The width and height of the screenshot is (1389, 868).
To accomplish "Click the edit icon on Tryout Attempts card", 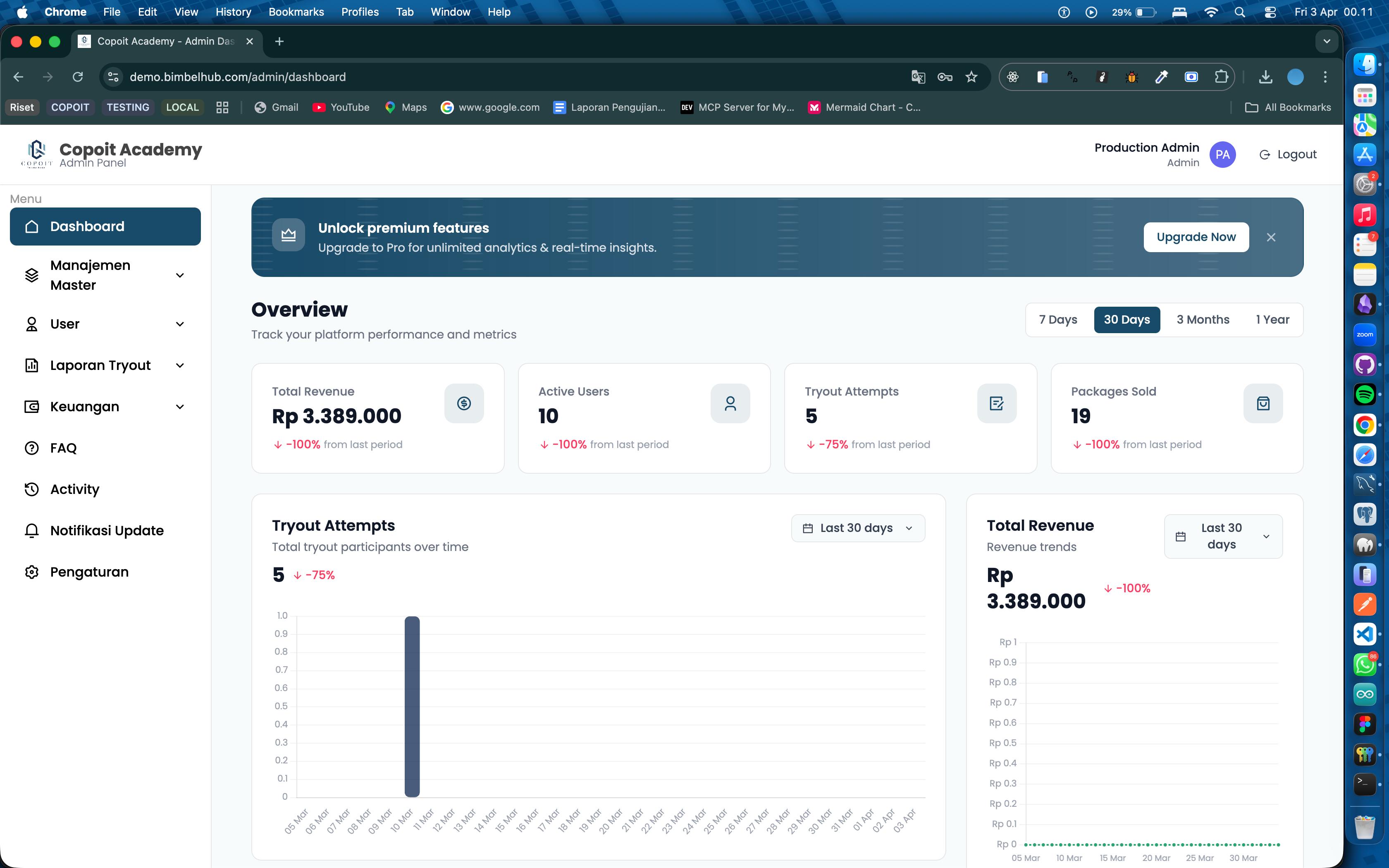I will point(996,403).
